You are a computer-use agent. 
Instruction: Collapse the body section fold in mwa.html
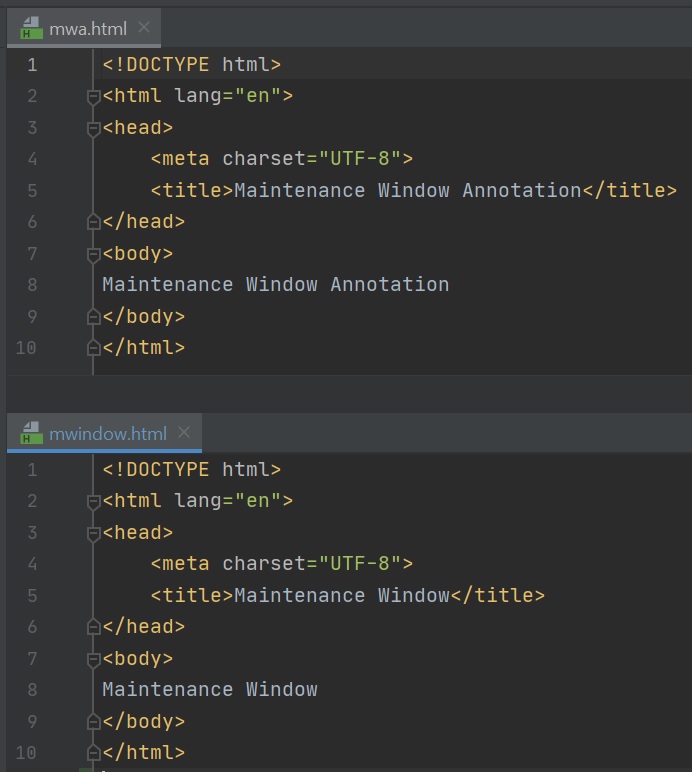click(x=94, y=254)
